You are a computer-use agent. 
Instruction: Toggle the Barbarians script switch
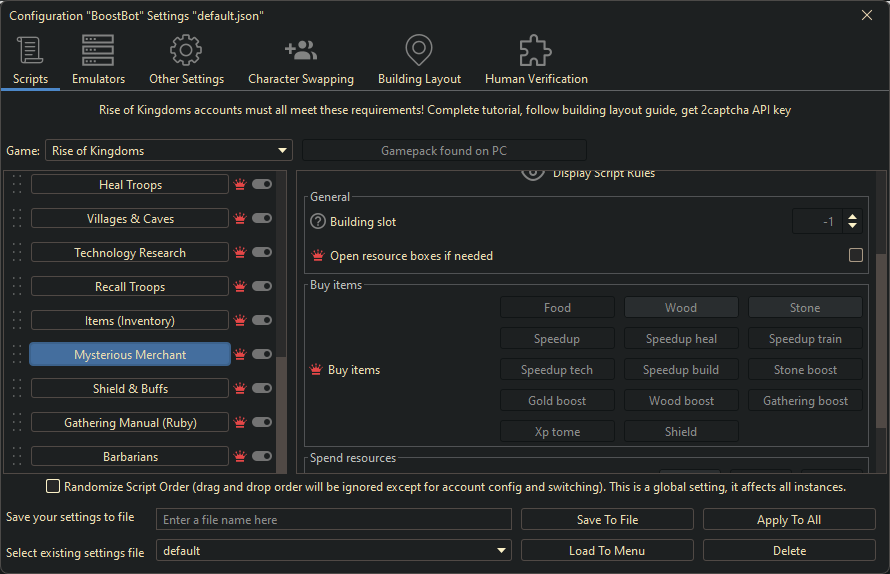point(262,456)
